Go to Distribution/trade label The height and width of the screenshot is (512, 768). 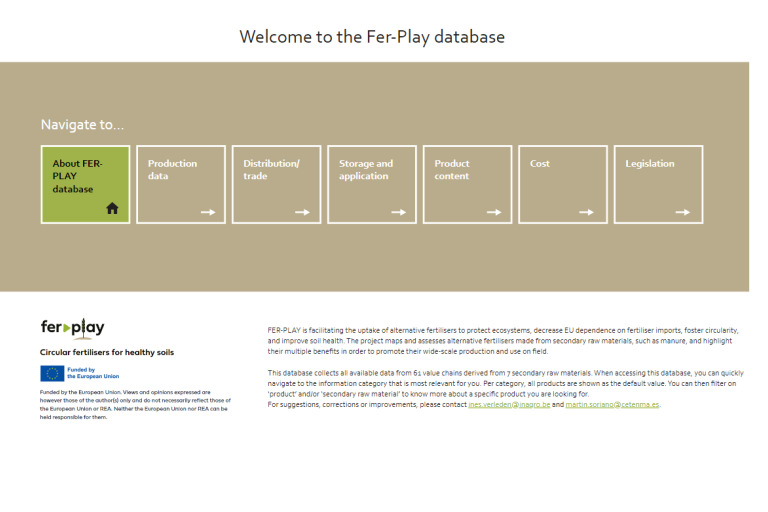tap(271, 170)
